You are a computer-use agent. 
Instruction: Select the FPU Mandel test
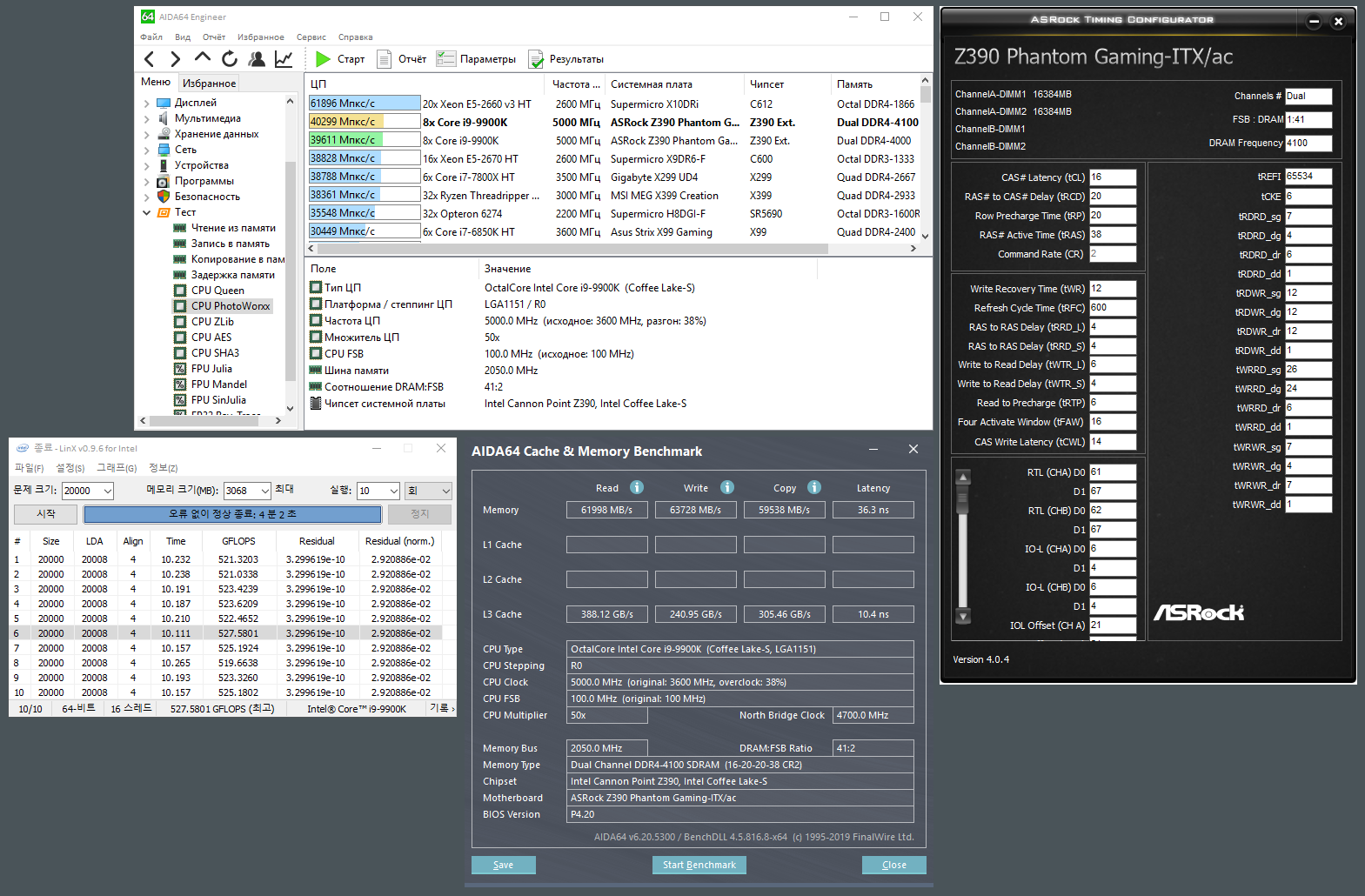click(x=219, y=384)
